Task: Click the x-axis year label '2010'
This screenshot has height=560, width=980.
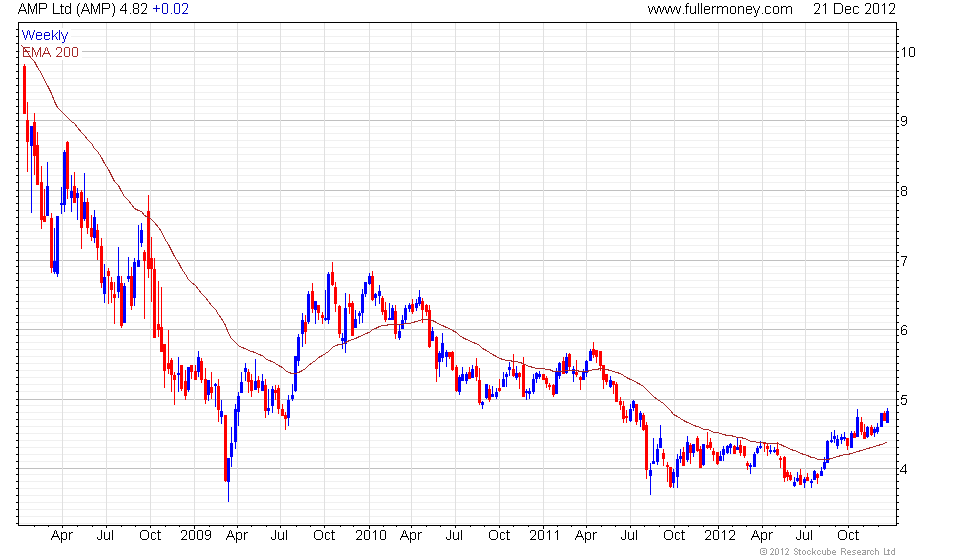Action: 371,535
